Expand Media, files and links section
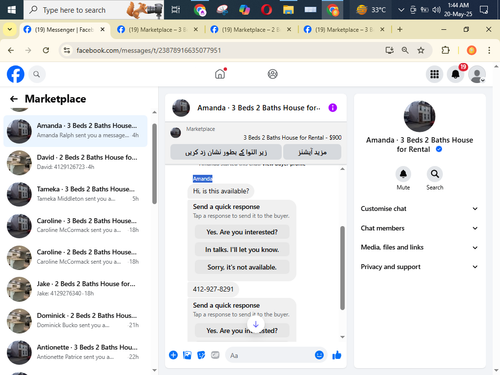The height and width of the screenshot is (375, 500). (x=419, y=247)
